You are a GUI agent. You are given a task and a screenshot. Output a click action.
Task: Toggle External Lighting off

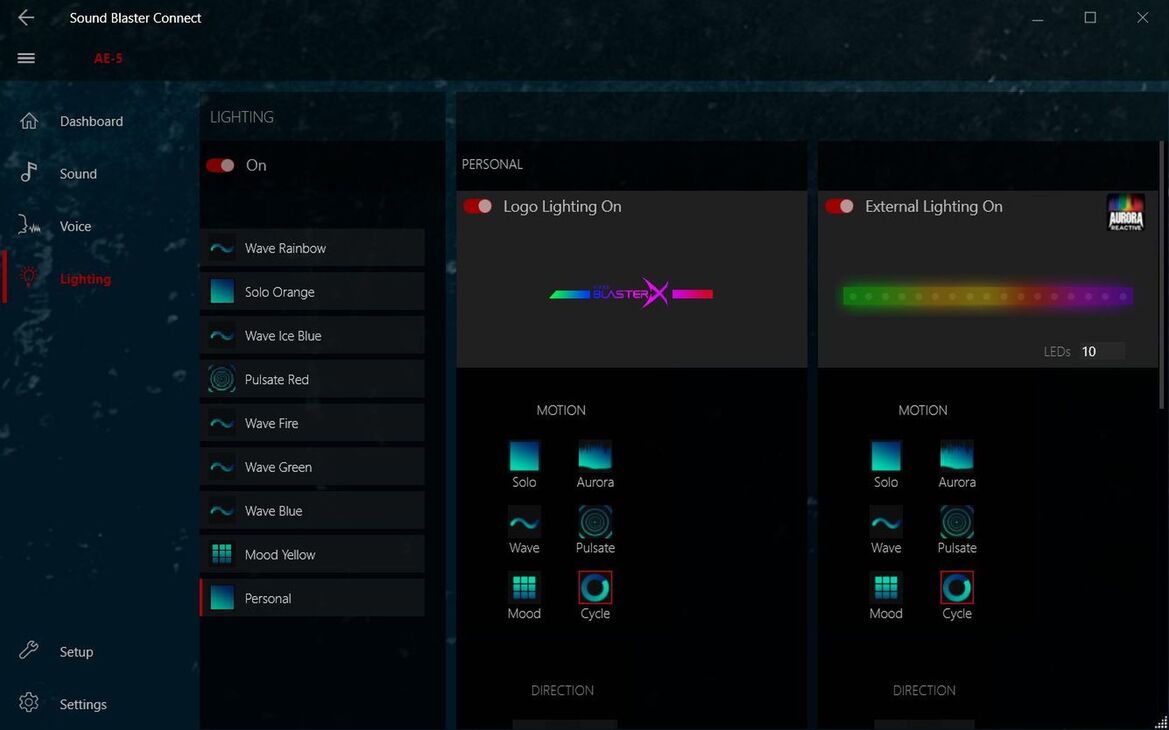839,206
